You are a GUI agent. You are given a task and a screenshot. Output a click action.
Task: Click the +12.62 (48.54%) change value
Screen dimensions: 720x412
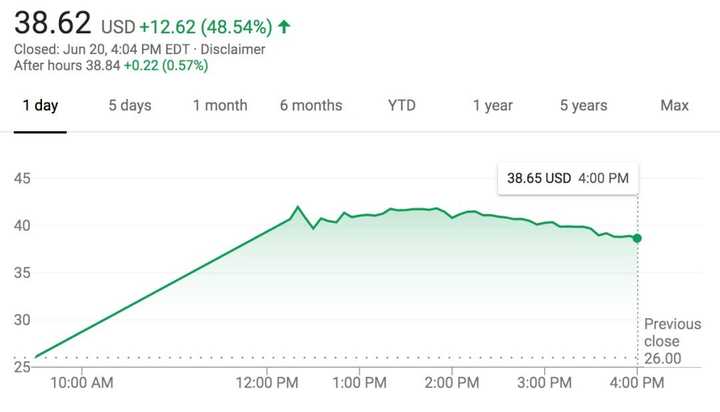203,25
